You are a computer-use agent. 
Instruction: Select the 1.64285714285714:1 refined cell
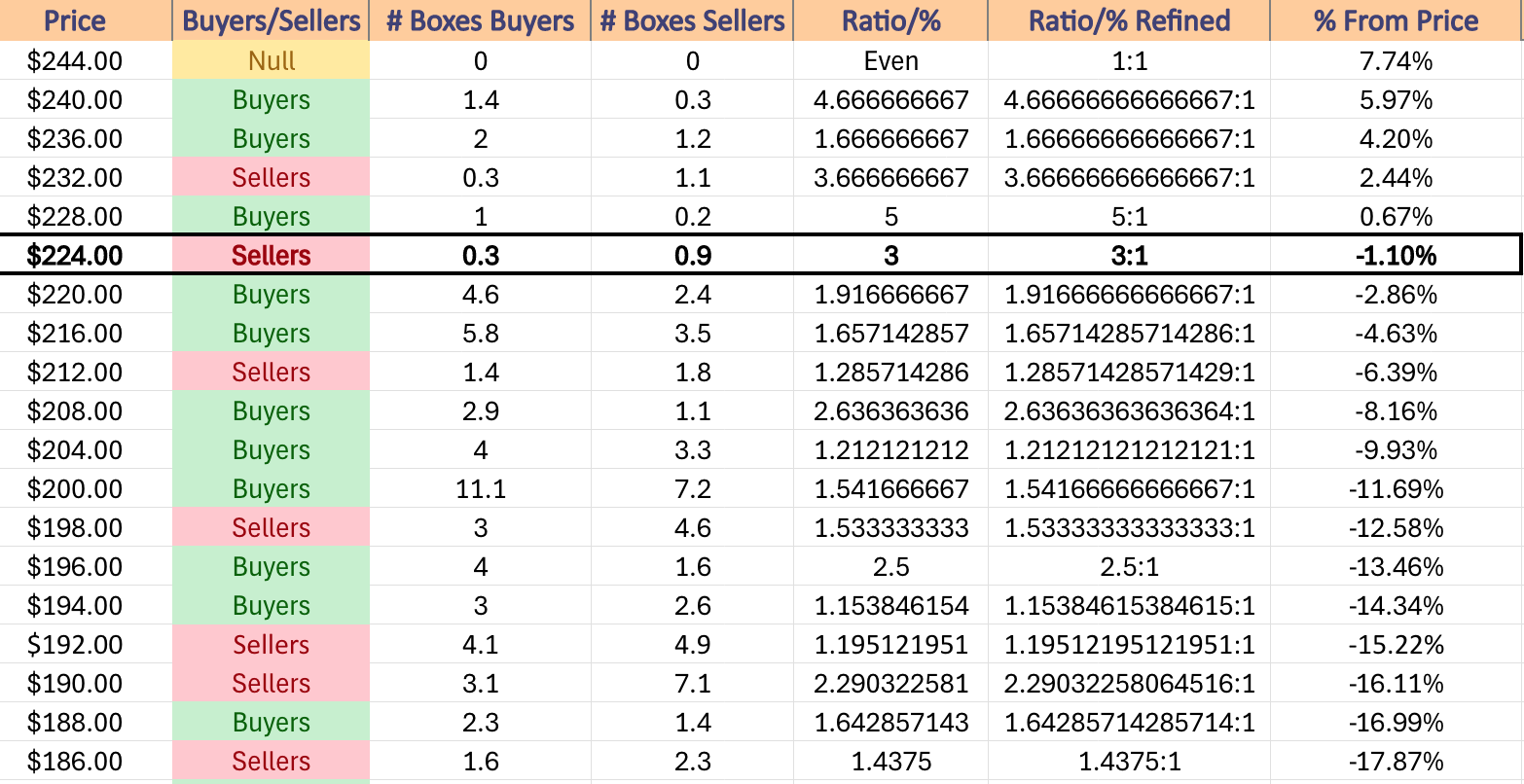(x=1129, y=723)
